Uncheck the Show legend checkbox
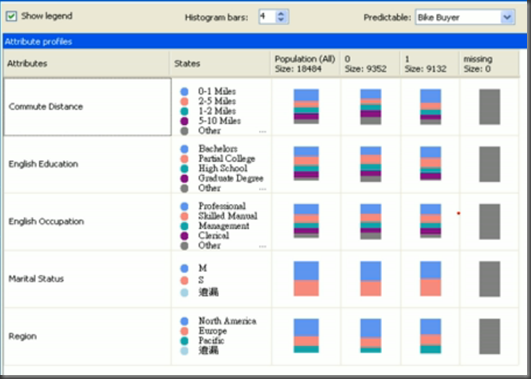 tap(12, 16)
